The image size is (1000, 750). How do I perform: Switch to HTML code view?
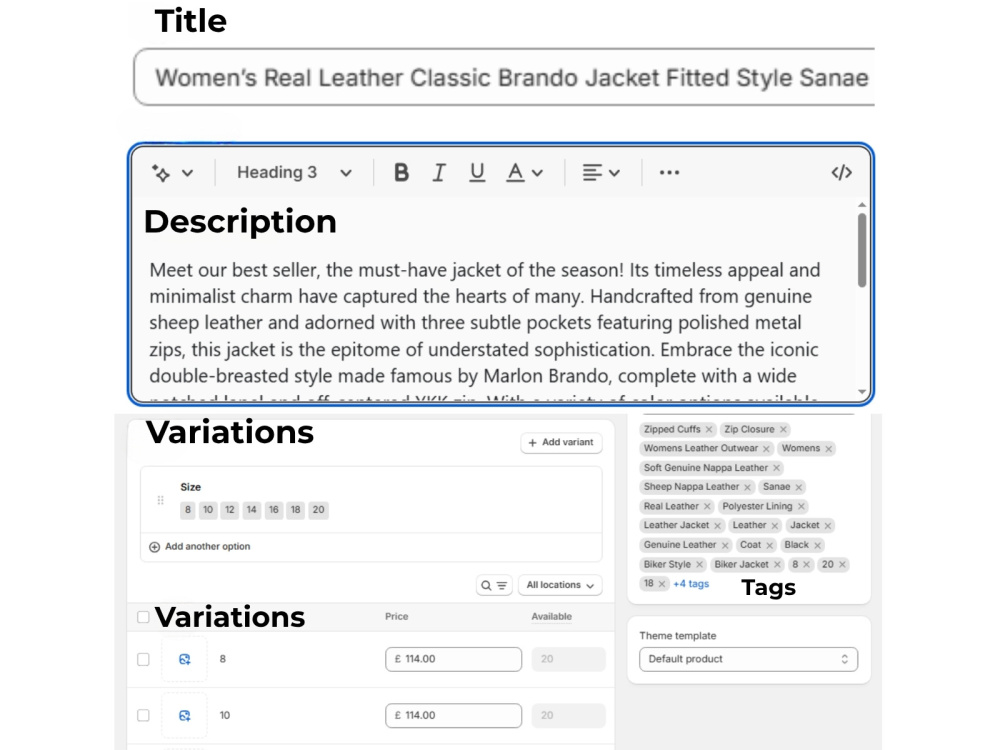coord(841,173)
